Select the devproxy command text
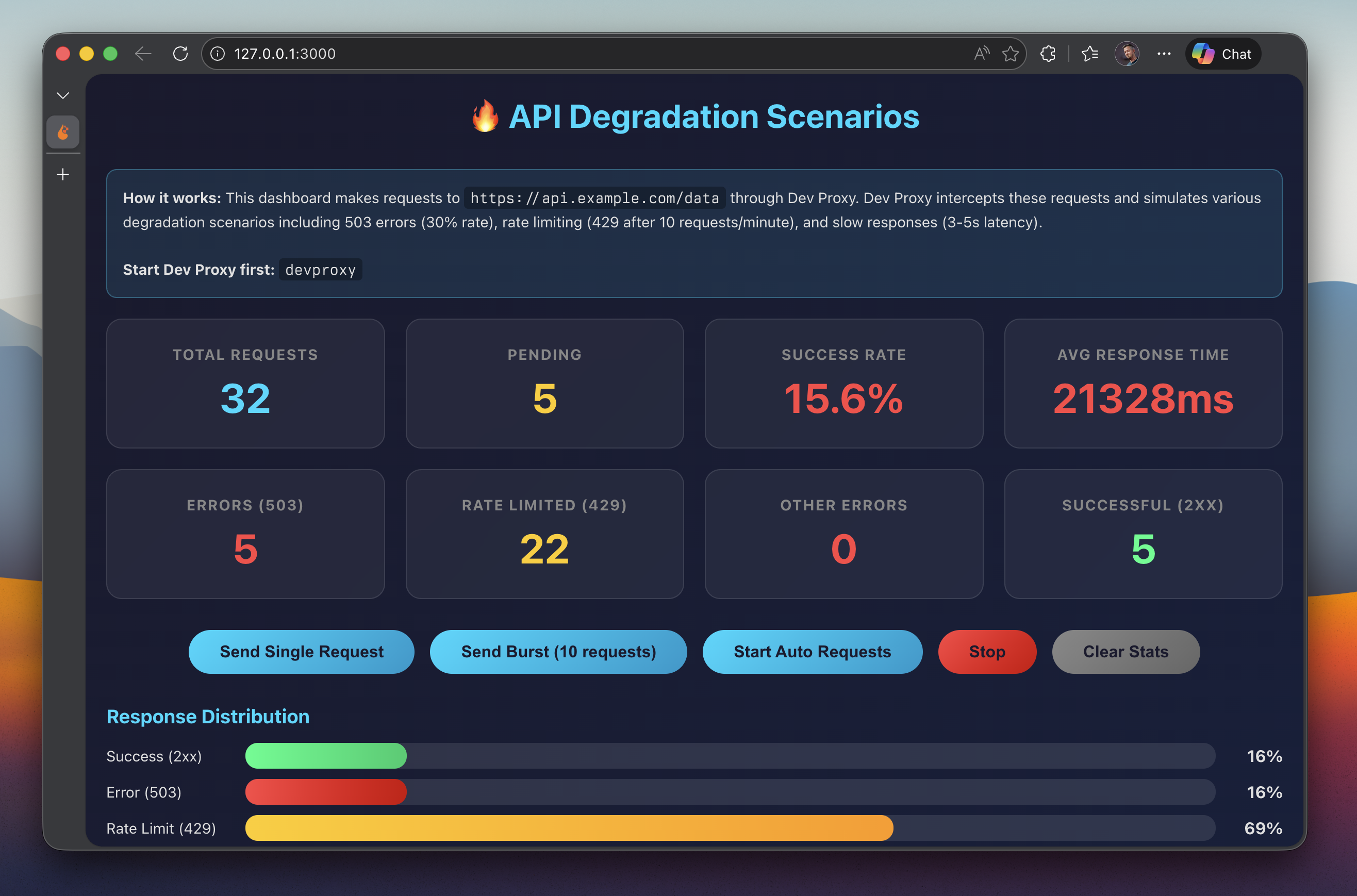The height and width of the screenshot is (896, 1357). (320, 269)
